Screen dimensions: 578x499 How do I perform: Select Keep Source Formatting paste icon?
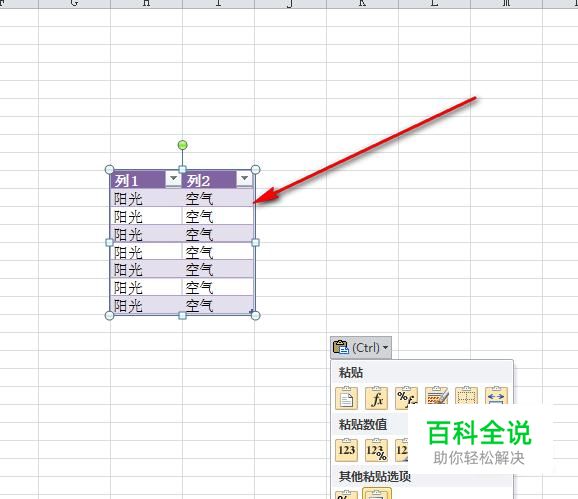coord(436,396)
